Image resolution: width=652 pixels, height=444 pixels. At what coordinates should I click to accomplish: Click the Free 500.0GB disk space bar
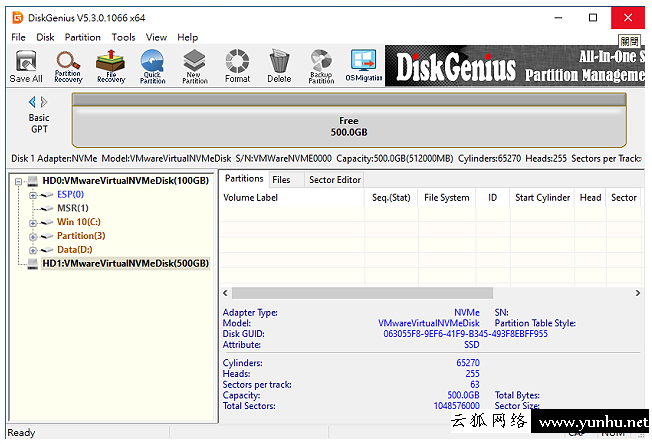(349, 121)
